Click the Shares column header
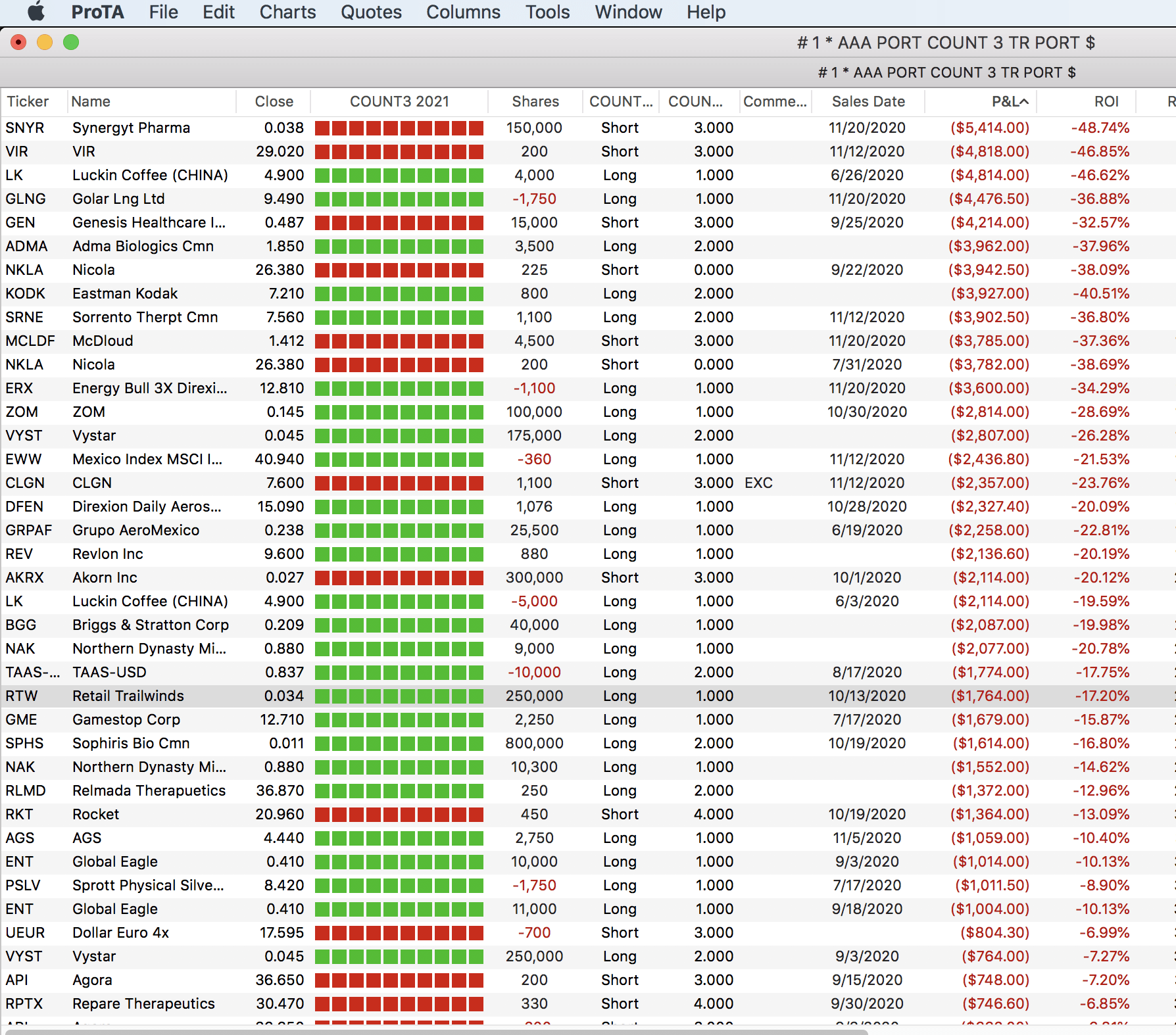1176x1035 pixels. point(535,102)
